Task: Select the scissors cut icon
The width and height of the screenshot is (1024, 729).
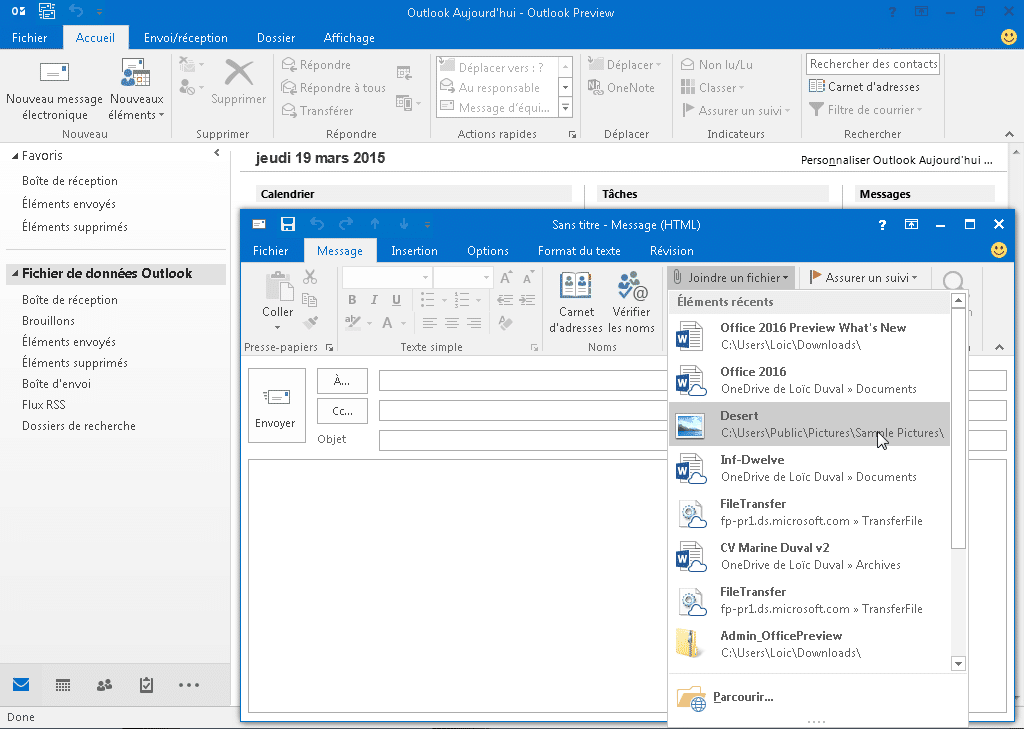Action: tap(310, 278)
